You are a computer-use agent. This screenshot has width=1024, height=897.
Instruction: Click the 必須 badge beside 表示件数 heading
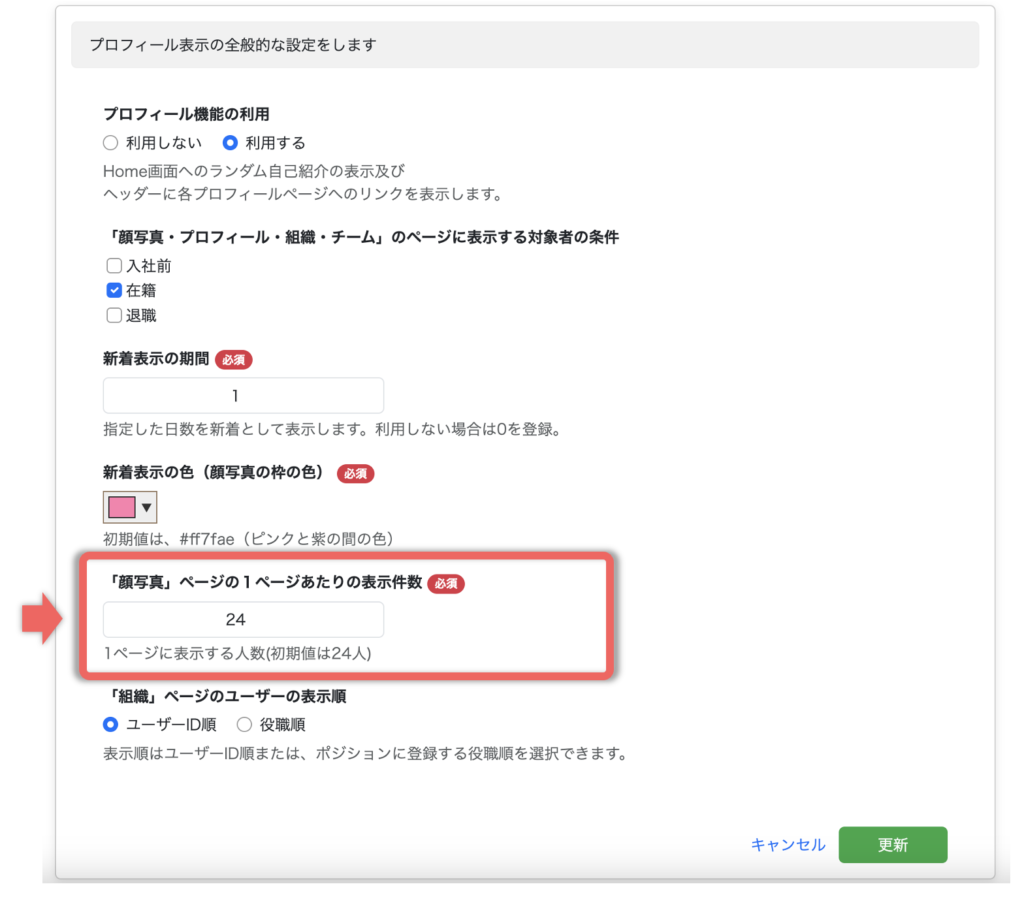pos(446,584)
